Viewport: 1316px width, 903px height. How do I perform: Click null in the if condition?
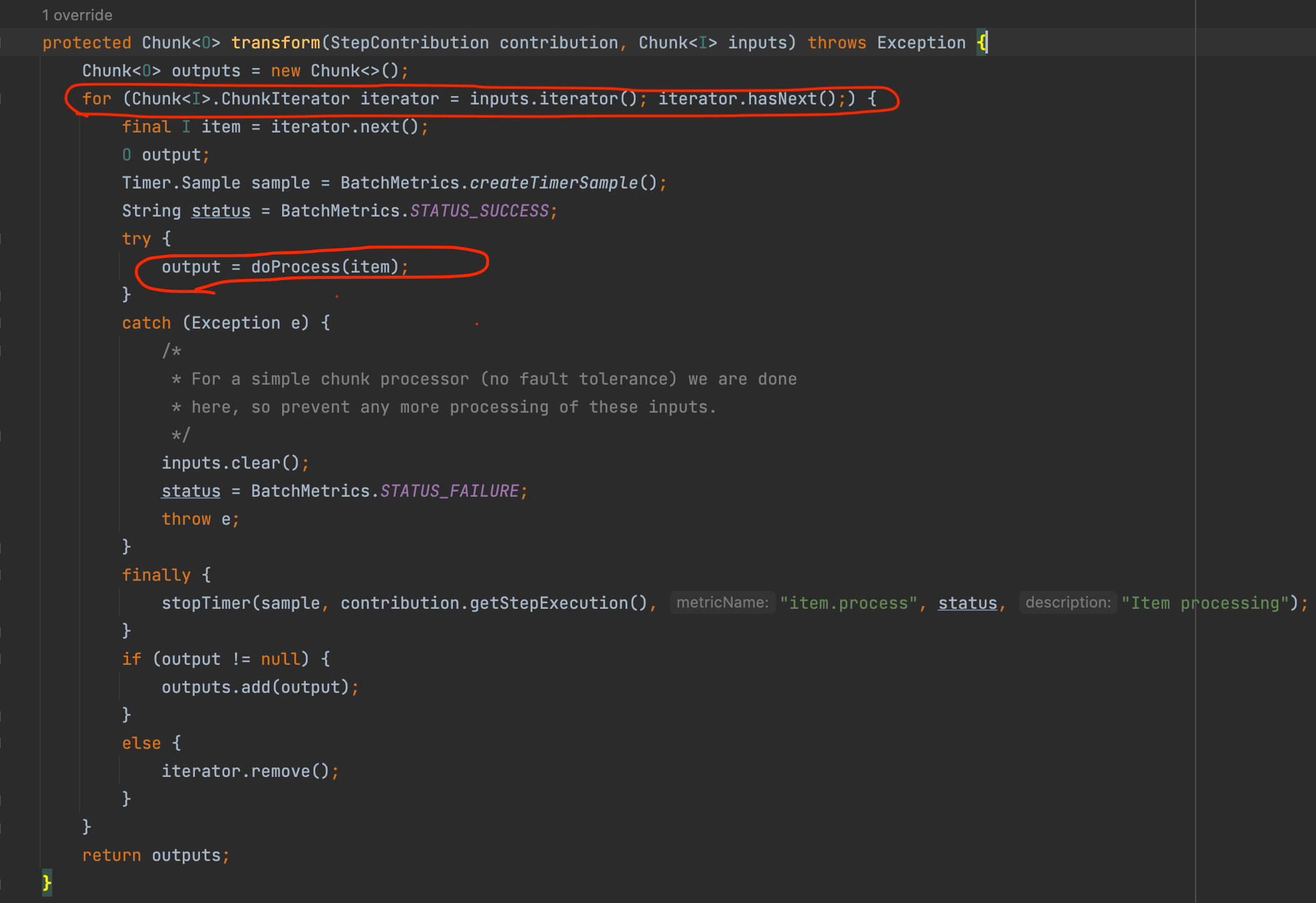280,659
